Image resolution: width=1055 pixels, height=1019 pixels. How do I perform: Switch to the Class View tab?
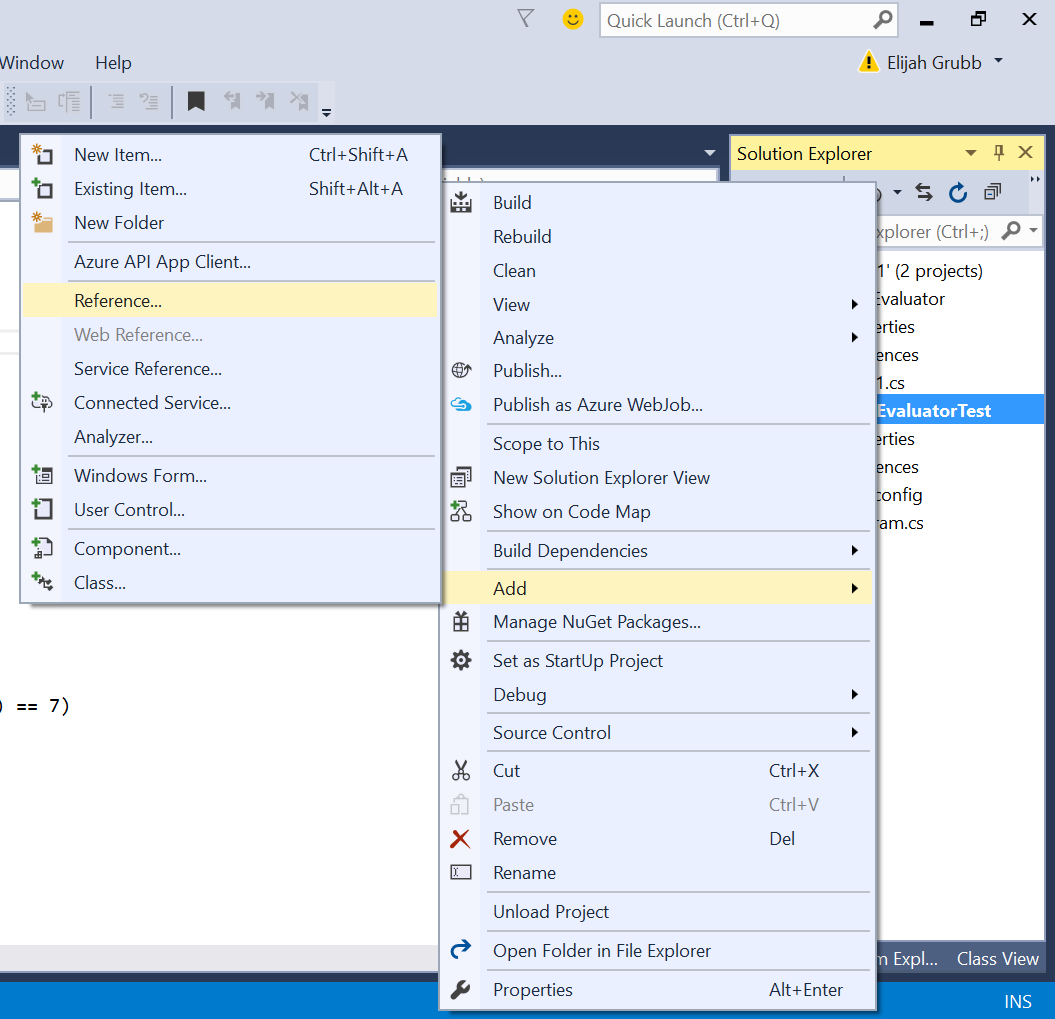click(x=997, y=958)
